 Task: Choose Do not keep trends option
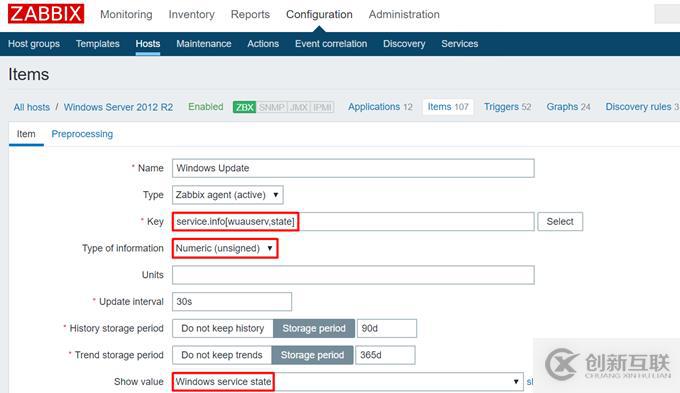222,355
